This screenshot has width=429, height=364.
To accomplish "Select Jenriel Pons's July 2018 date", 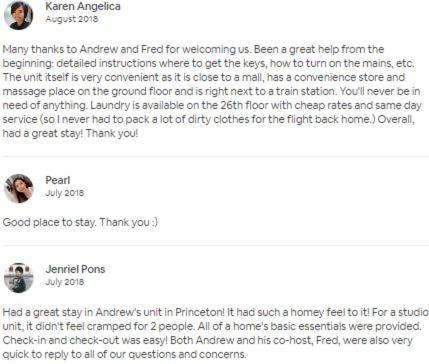I will point(65,282).
